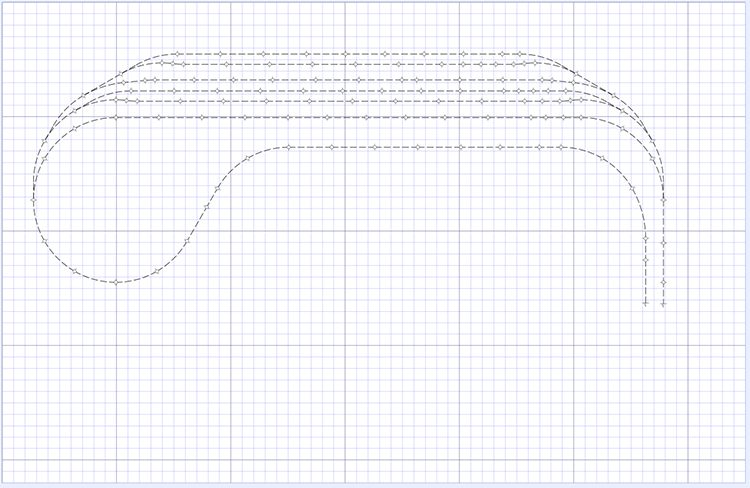Select the middle node of the innermost straight track
Viewport: 750px width, 488px height.
[416, 147]
